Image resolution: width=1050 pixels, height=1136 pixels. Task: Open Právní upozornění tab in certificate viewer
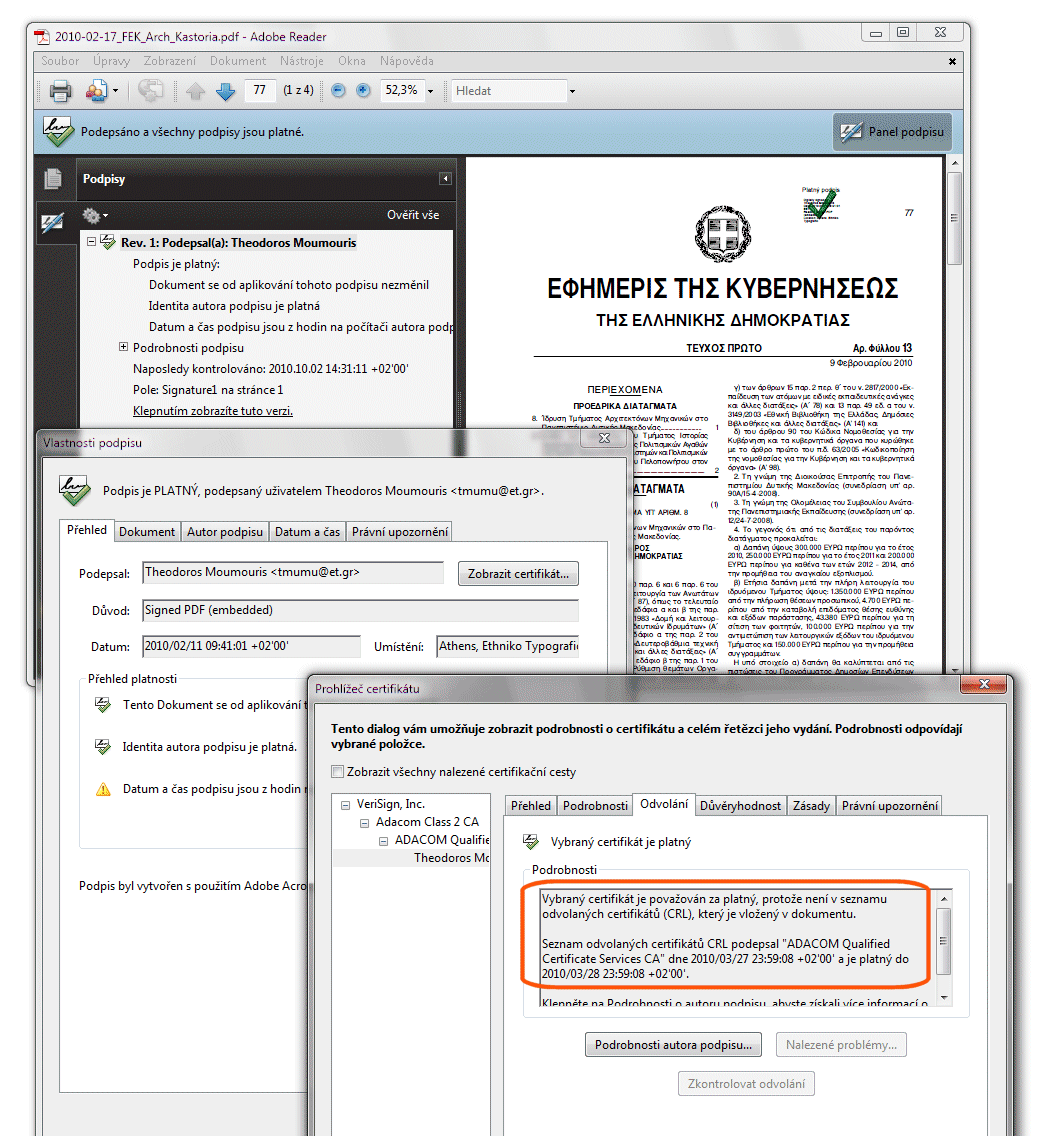[x=889, y=806]
